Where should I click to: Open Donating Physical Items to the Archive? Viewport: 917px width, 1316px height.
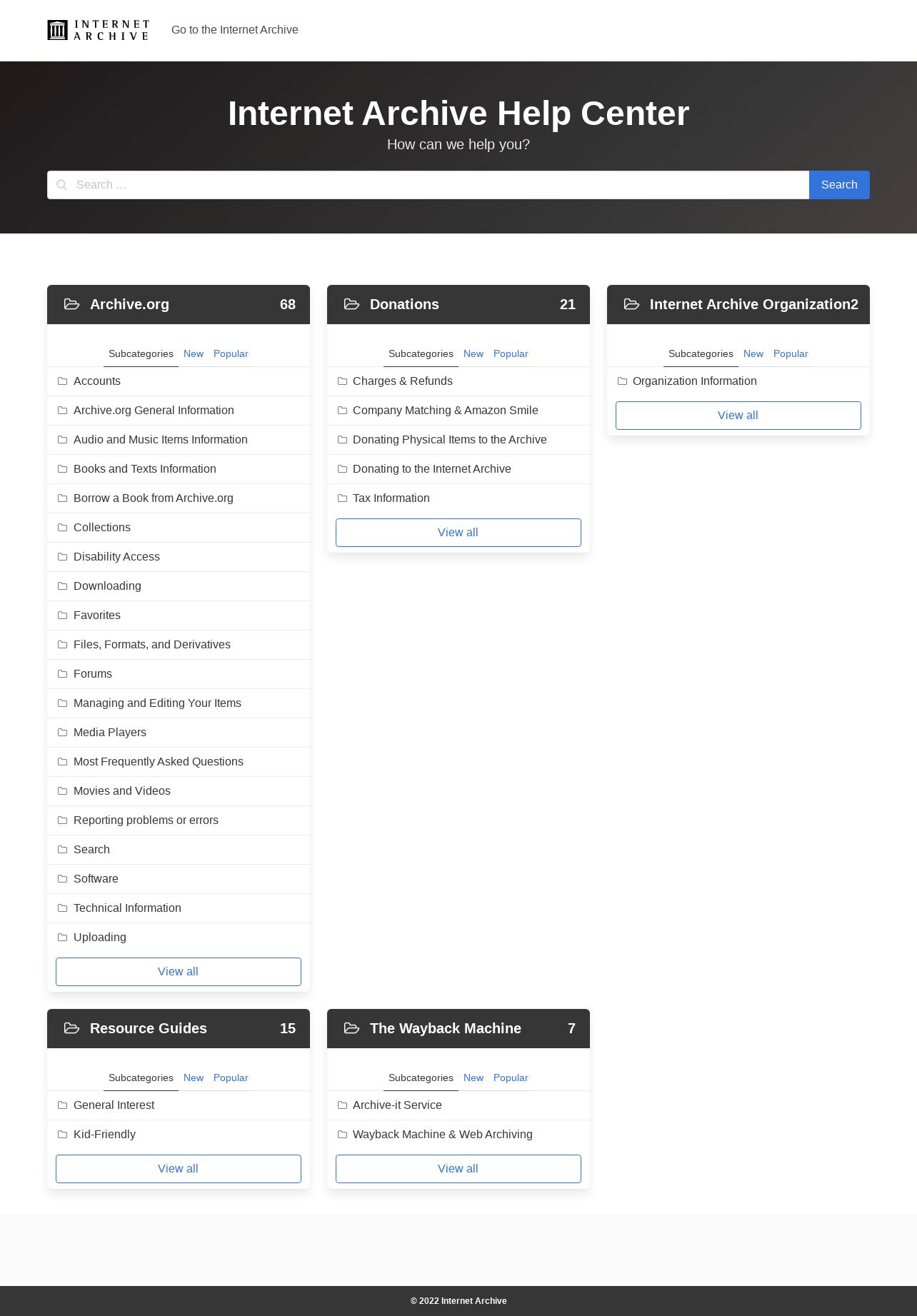(x=450, y=440)
